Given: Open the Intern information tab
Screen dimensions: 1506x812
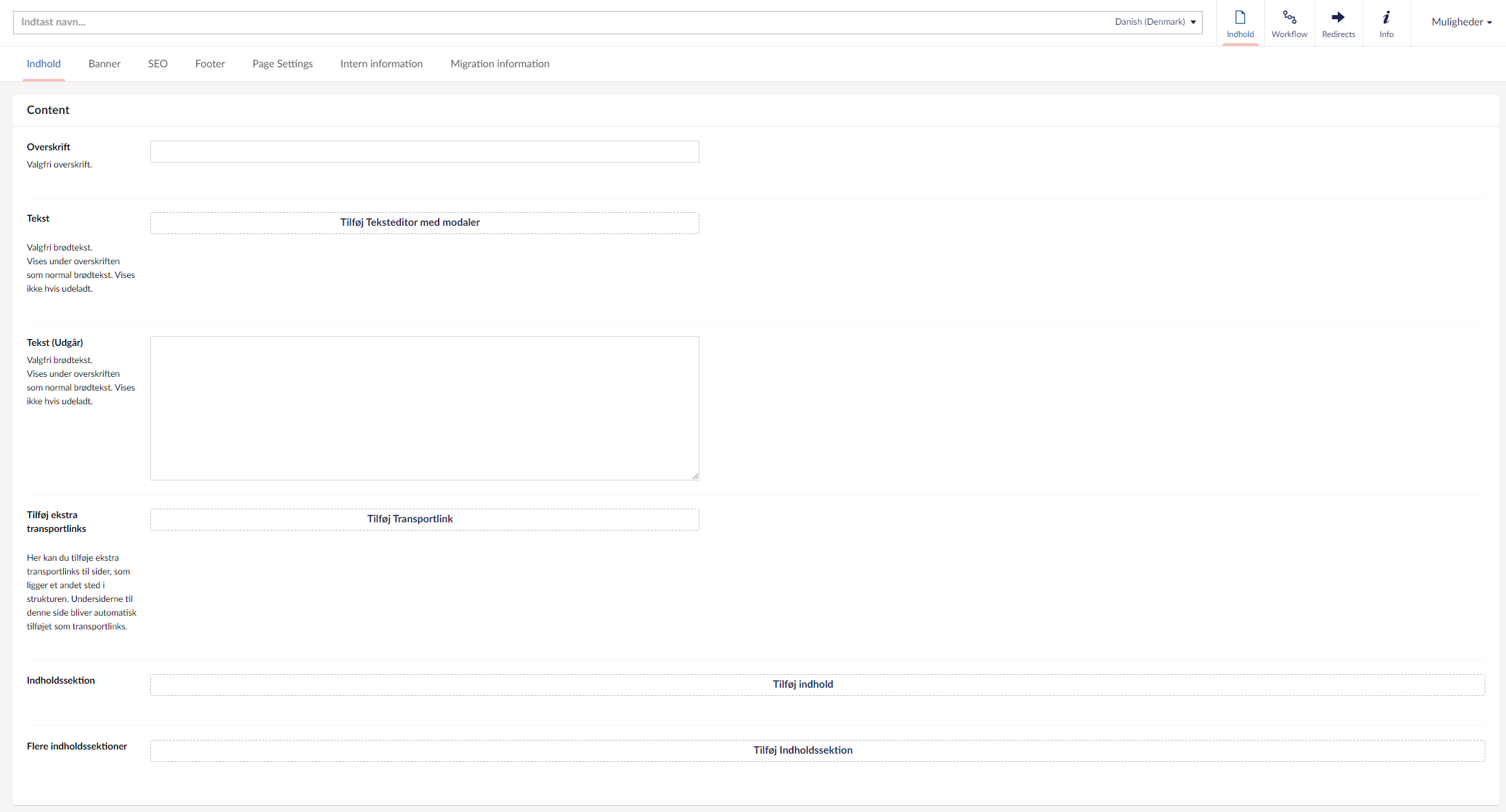Looking at the screenshot, I should tap(382, 64).
